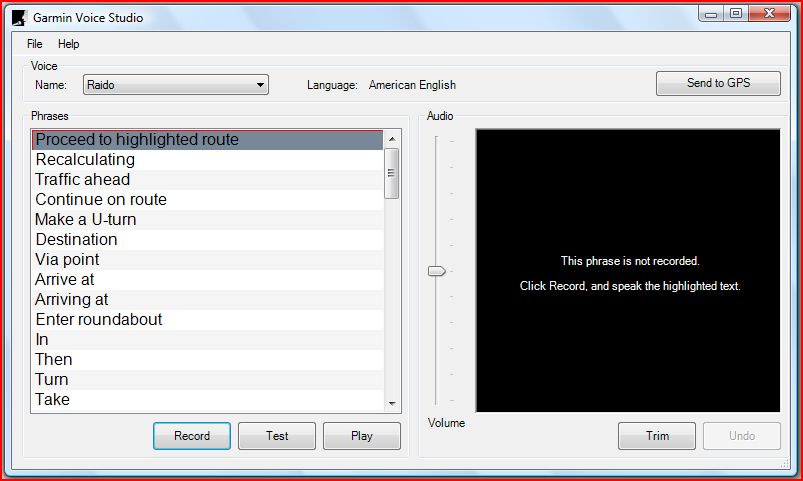This screenshot has width=803, height=481.
Task: Select the phrase "In"
Action: click(x=207, y=340)
